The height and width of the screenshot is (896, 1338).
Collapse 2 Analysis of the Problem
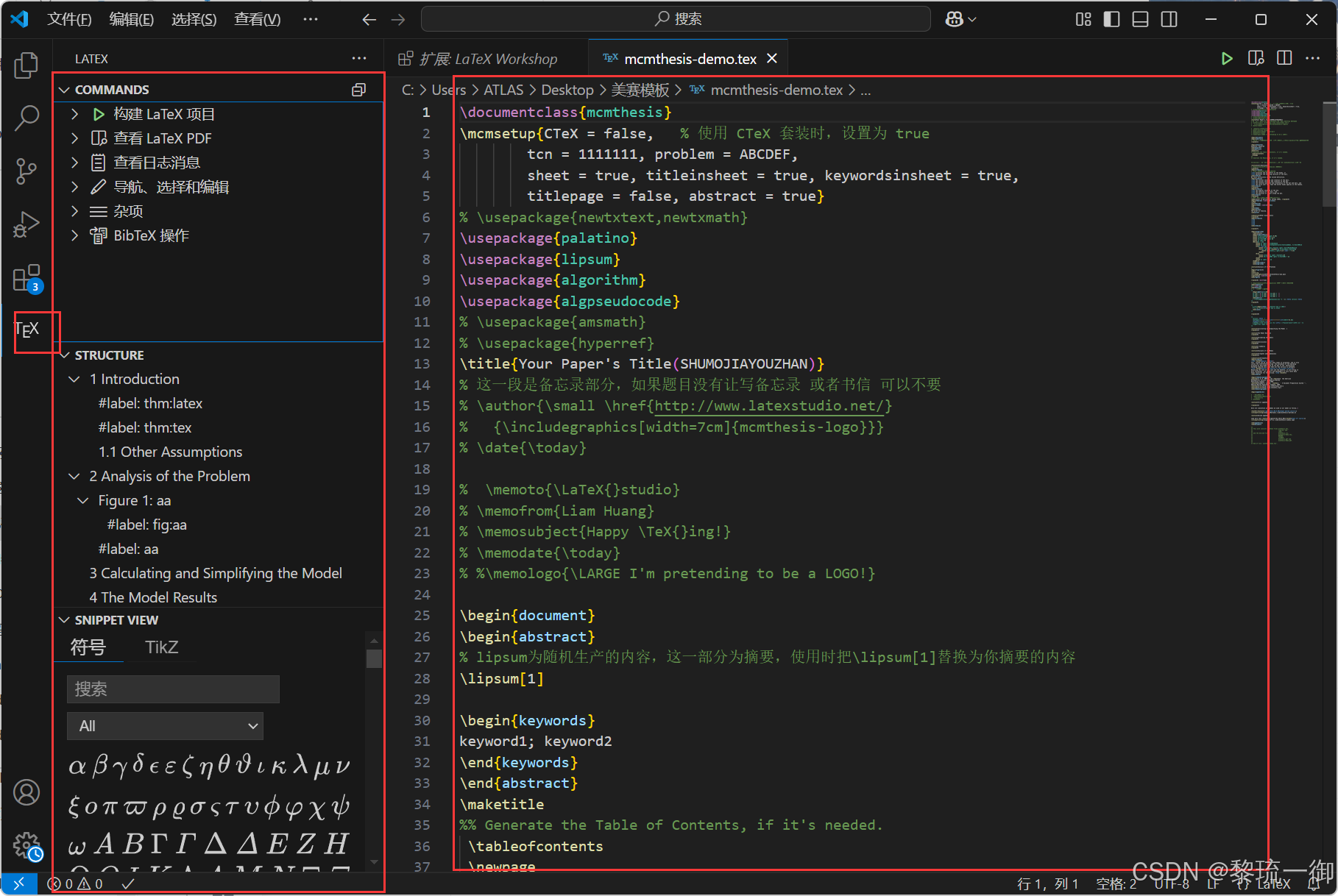click(74, 476)
